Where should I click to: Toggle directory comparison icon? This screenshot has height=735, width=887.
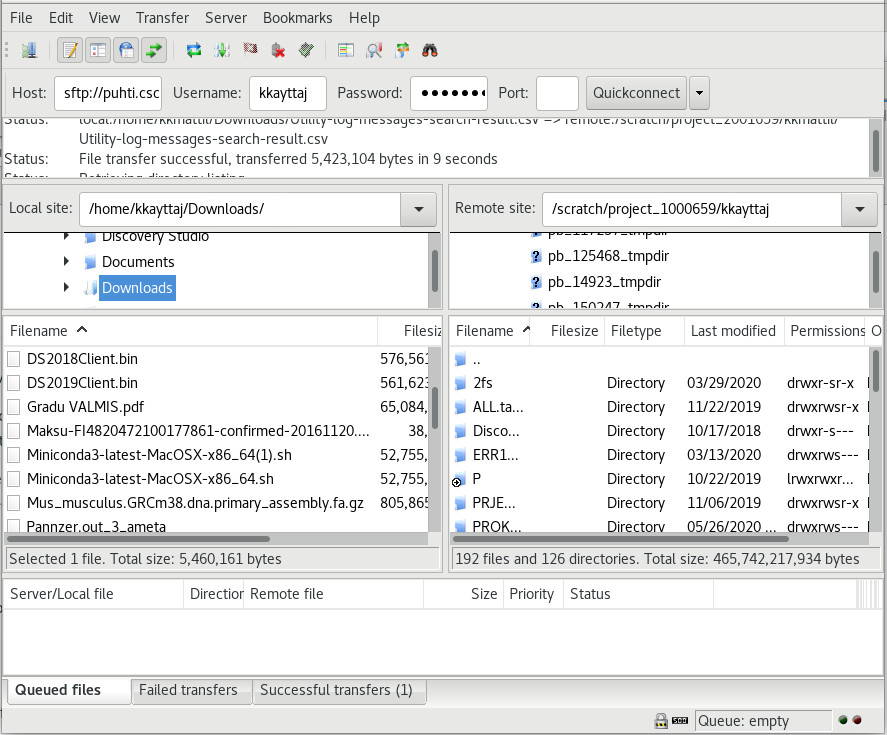[374, 50]
